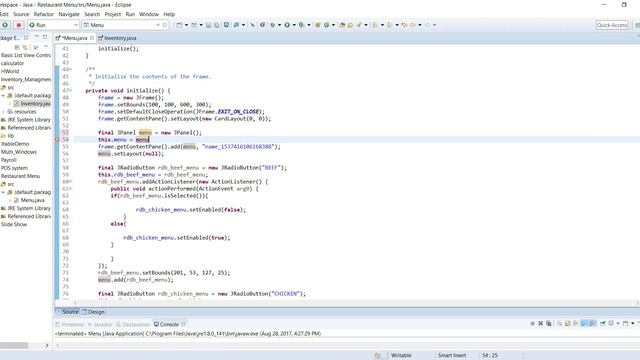Select the Payroll project
This screenshot has width=640, height=360.
click(x=9, y=160)
